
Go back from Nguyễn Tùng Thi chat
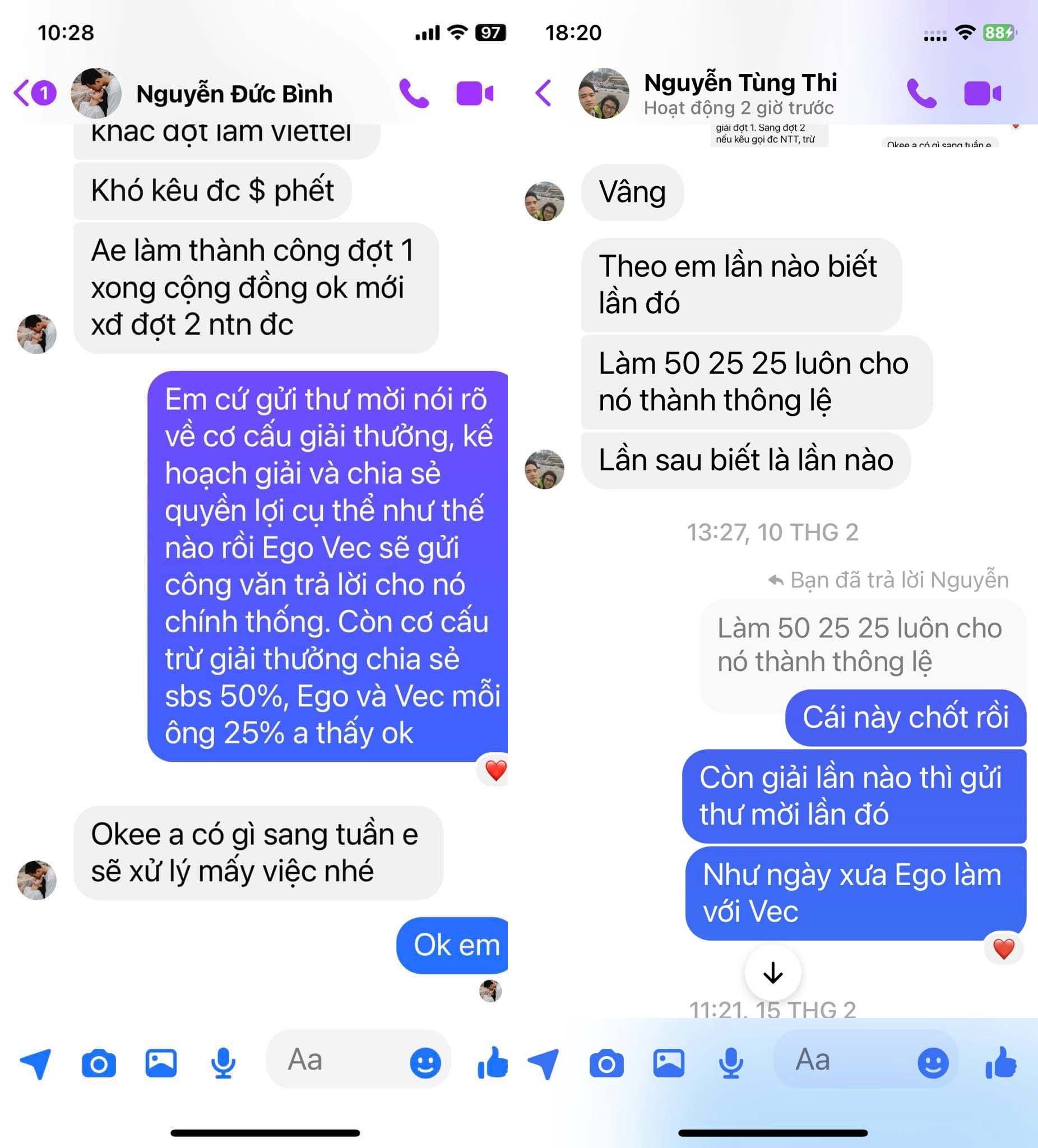click(544, 94)
